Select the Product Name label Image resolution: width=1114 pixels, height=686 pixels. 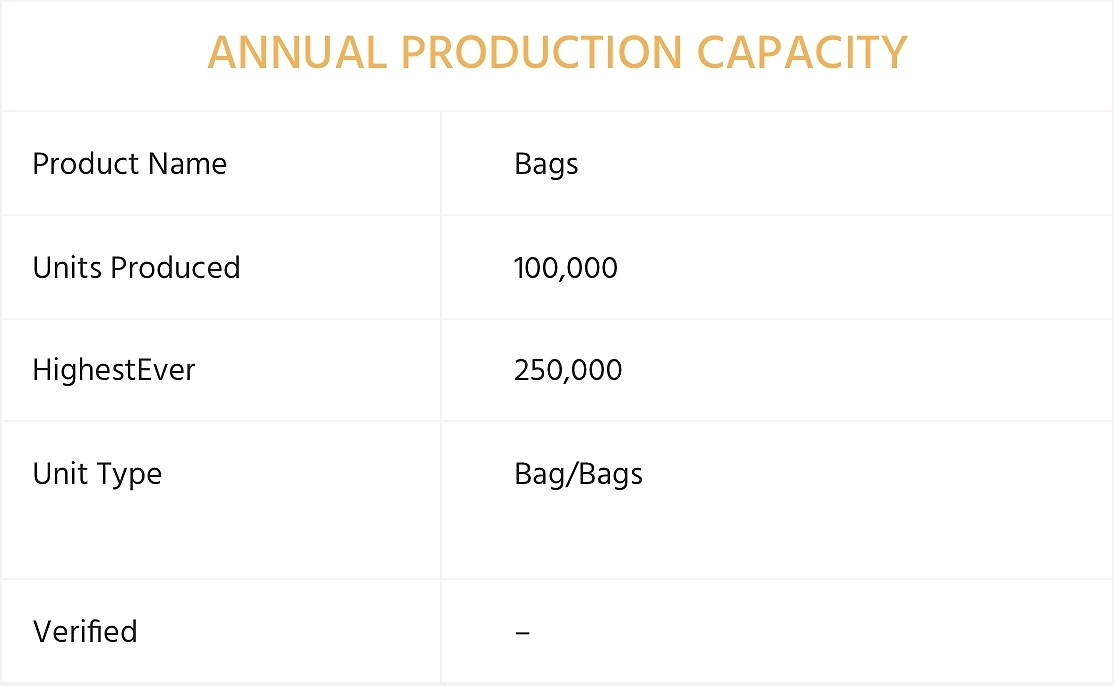click(x=129, y=164)
